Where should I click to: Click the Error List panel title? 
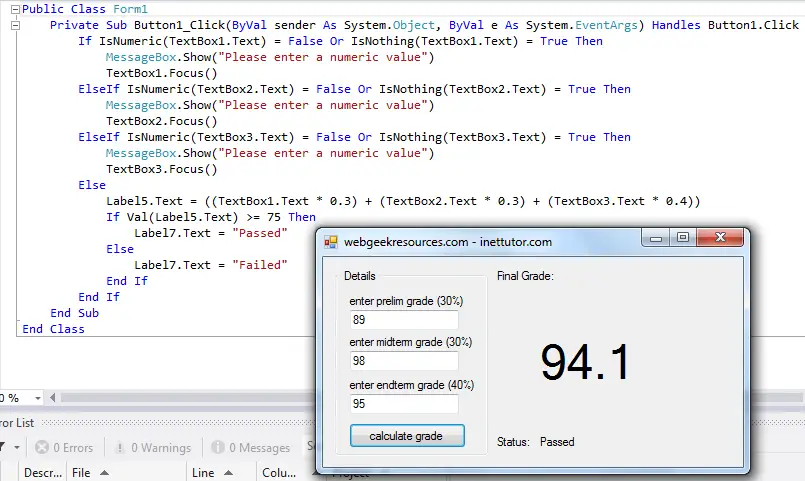(x=17, y=423)
